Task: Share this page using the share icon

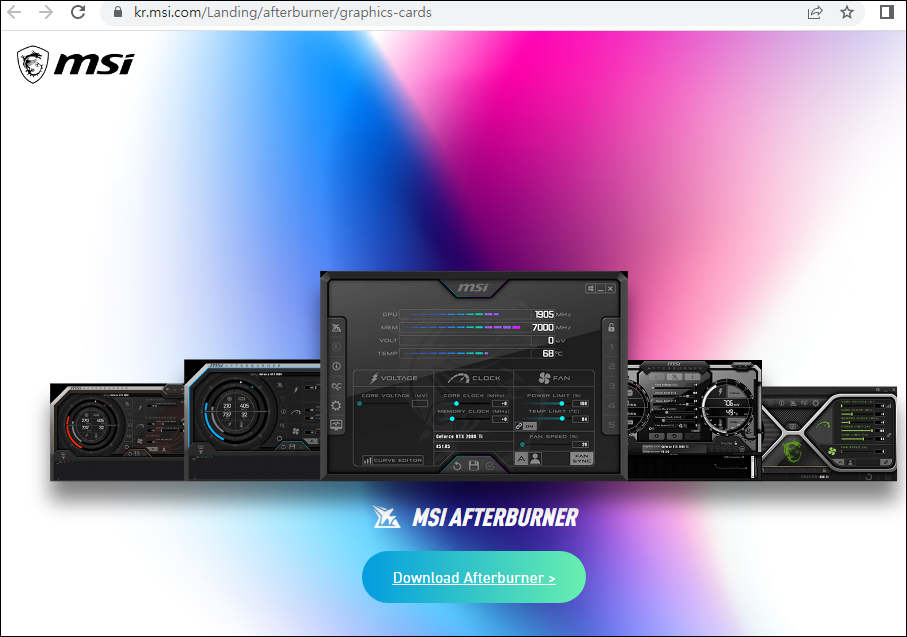Action: pos(815,12)
